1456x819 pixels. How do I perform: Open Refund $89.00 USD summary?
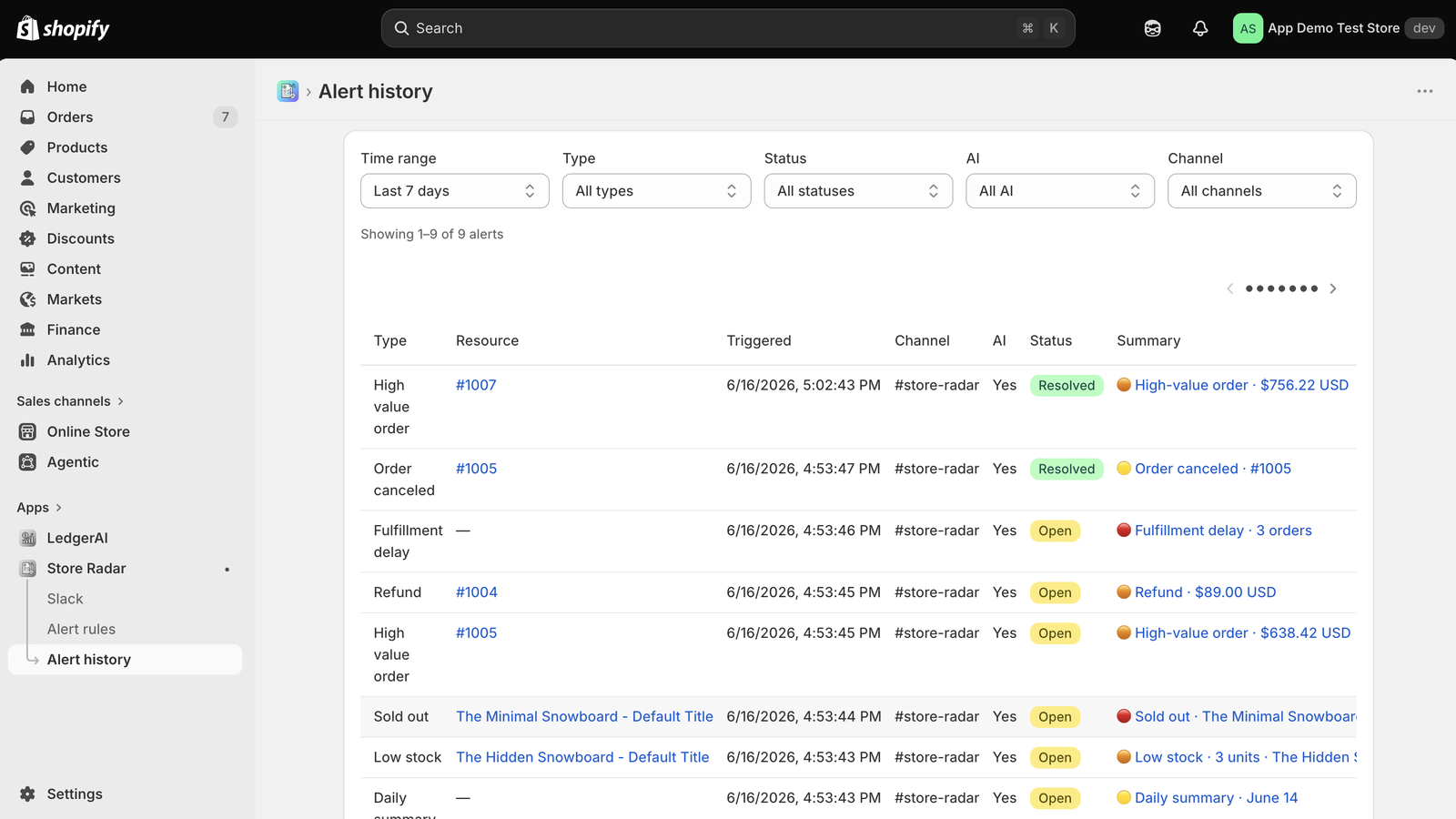coord(1205,592)
